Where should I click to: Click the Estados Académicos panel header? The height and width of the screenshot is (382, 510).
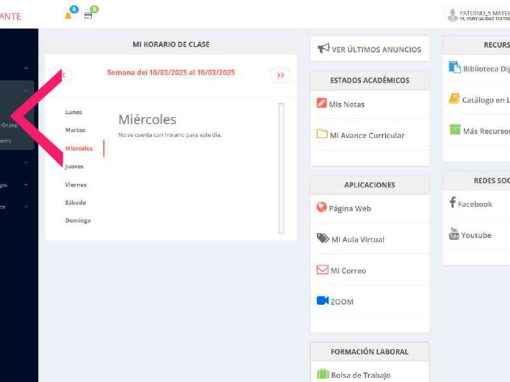[x=370, y=80]
